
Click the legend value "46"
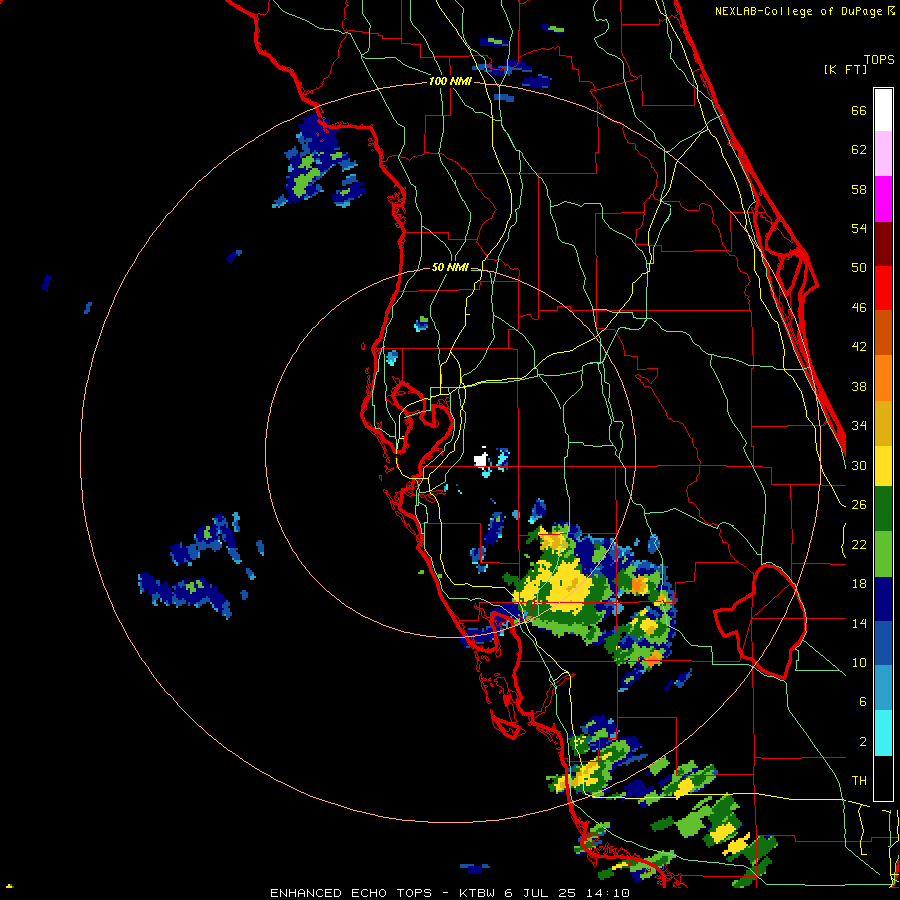coord(859,308)
